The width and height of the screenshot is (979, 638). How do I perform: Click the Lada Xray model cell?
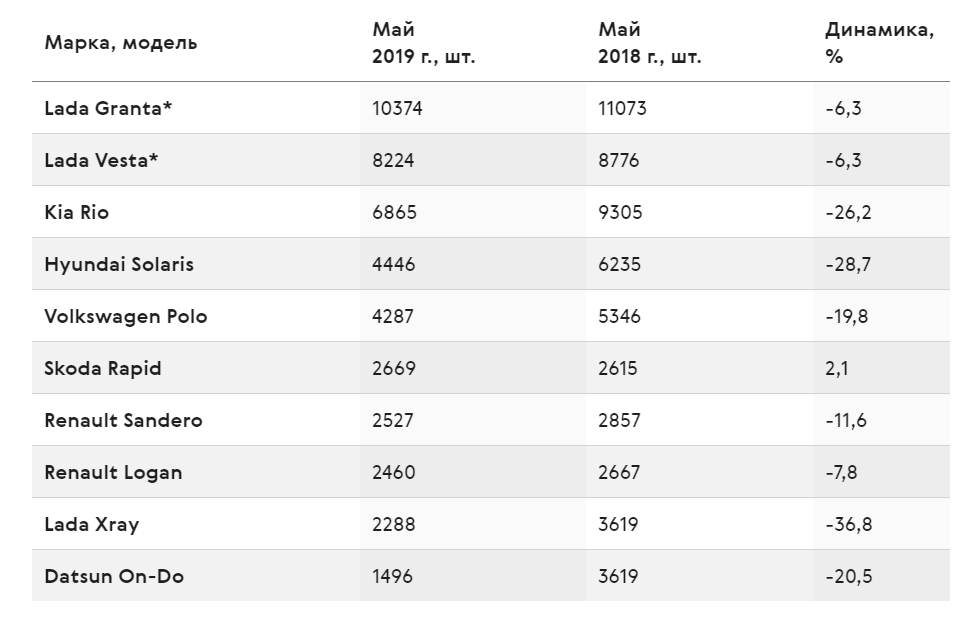pyautogui.click(x=92, y=524)
